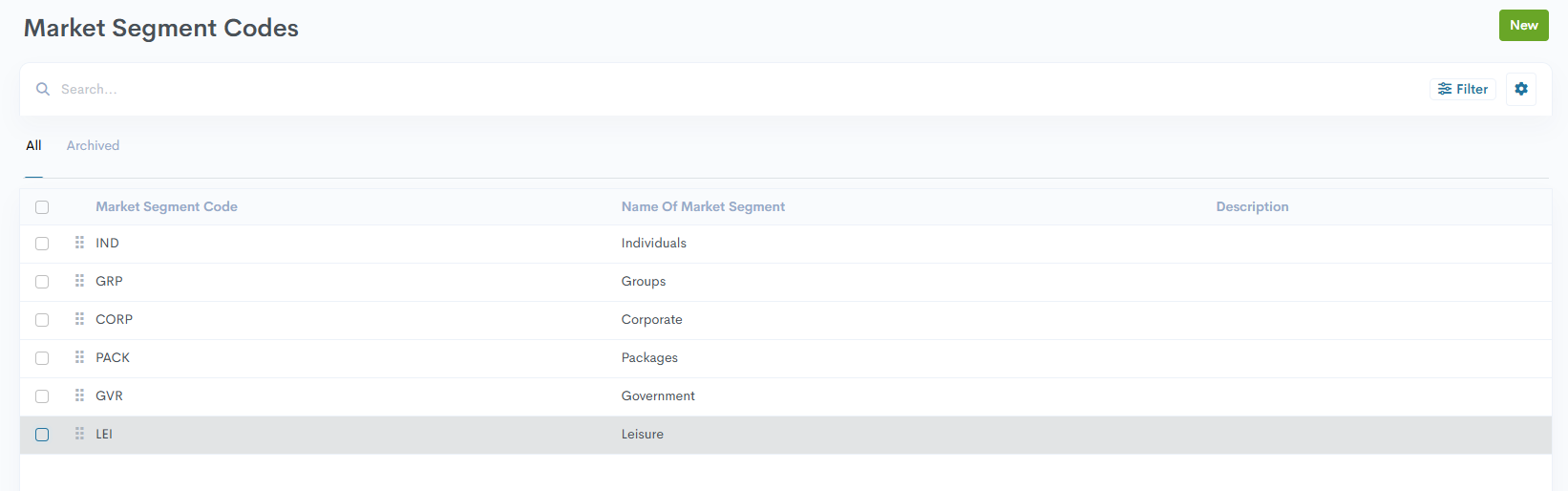The width and height of the screenshot is (1568, 491).
Task: Click the settings gear icon
Action: point(1520,89)
